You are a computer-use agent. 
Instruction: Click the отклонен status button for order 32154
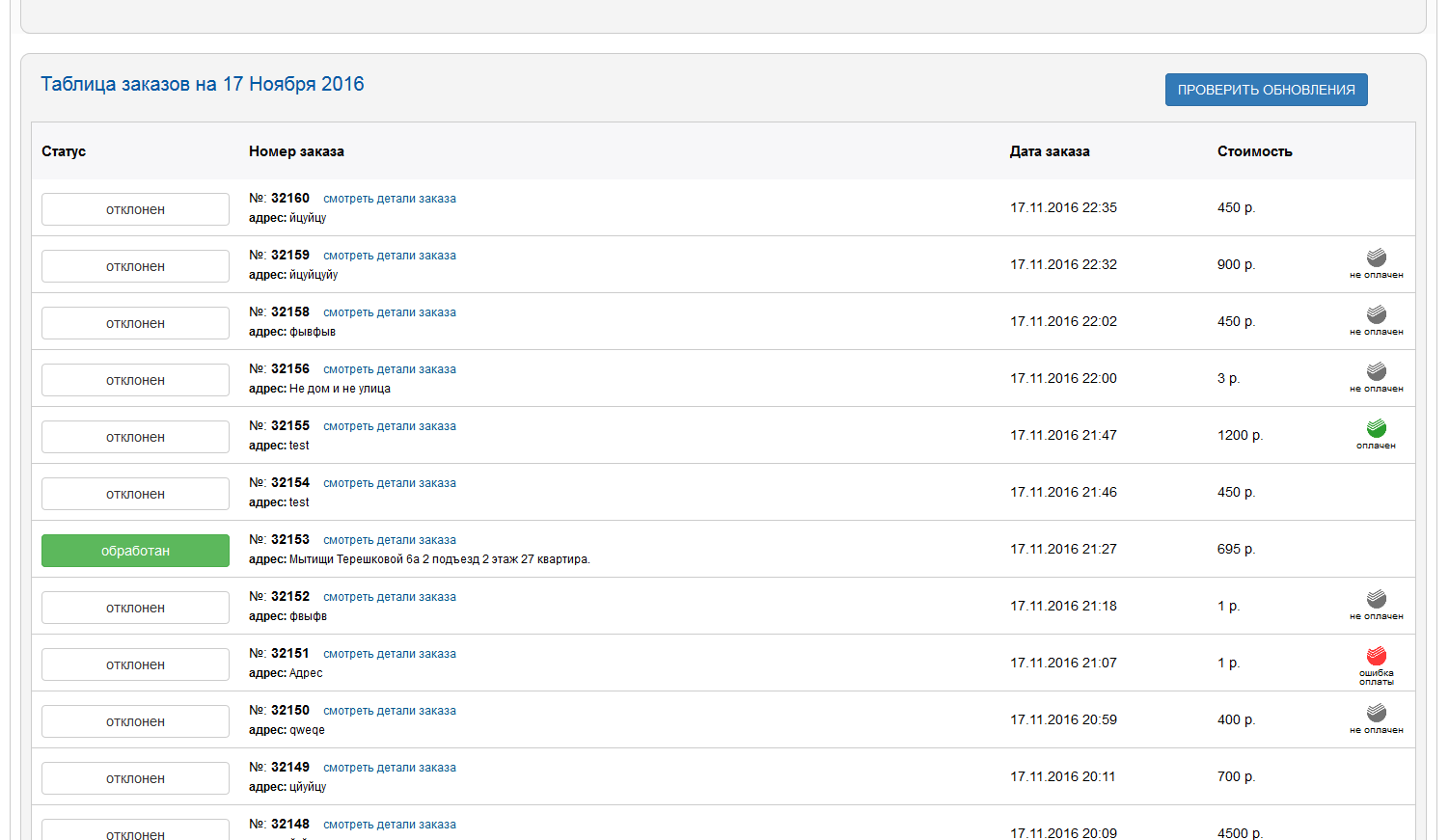[x=135, y=494]
